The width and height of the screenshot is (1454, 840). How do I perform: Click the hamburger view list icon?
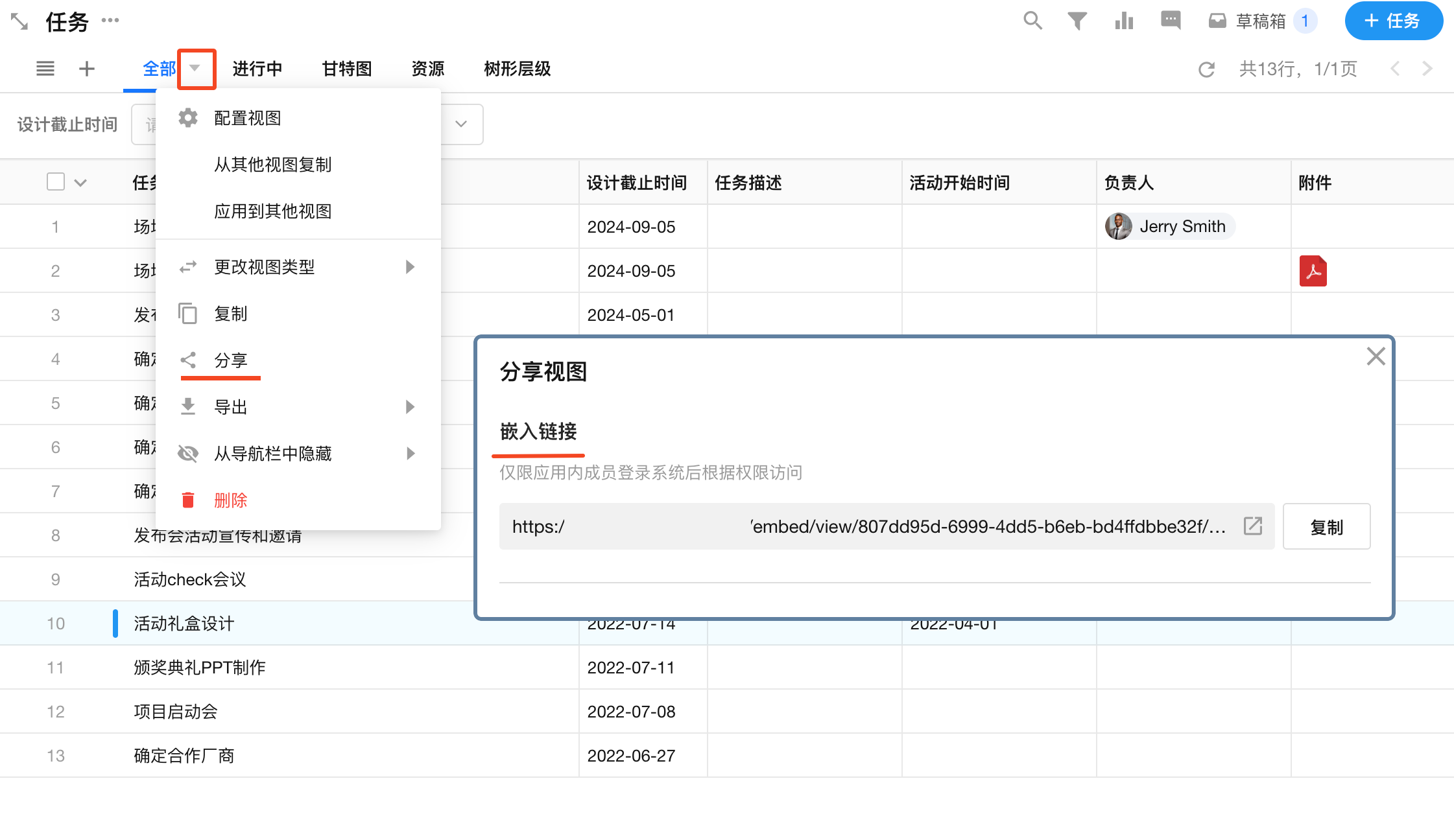(x=45, y=69)
